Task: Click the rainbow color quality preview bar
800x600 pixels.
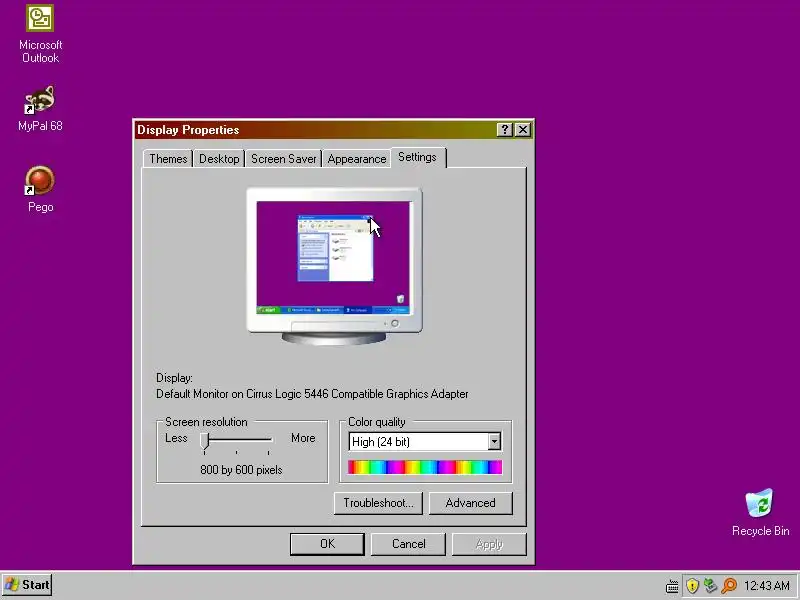Action: 424,467
